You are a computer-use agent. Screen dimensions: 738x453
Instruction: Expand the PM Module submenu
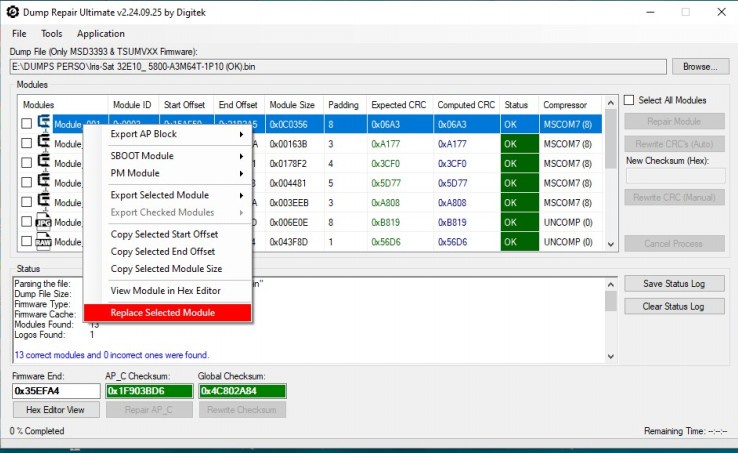[168, 173]
